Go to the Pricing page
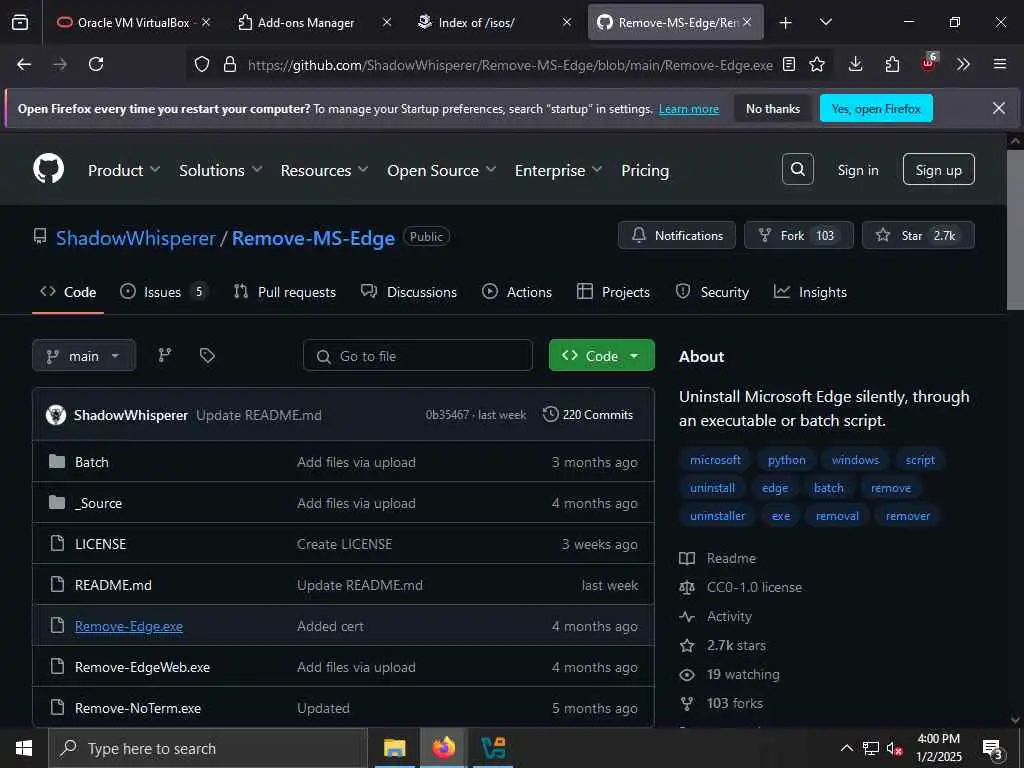This screenshot has height=768, width=1024. pyautogui.click(x=645, y=170)
